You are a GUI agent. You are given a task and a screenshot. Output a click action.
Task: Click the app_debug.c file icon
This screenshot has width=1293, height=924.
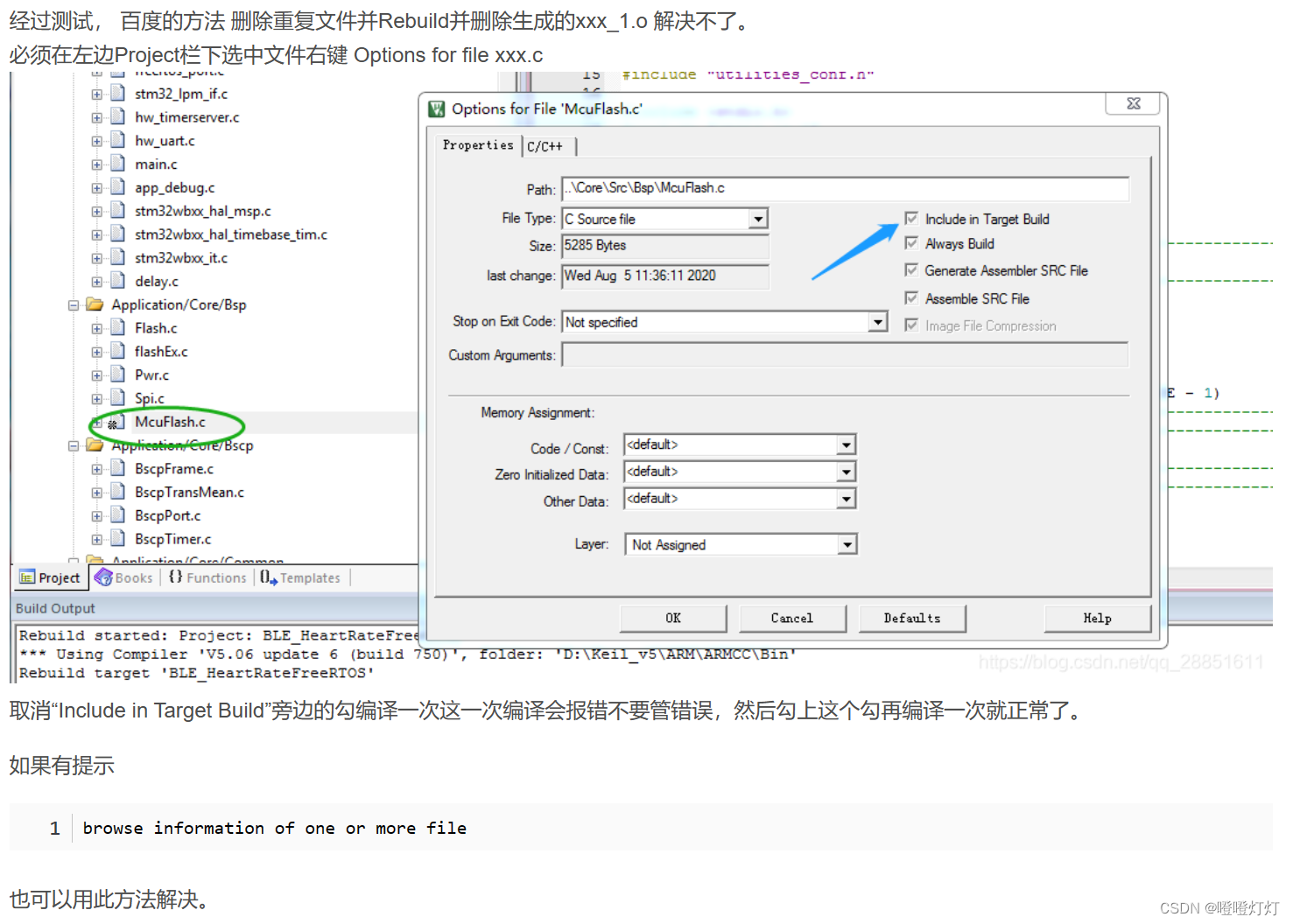point(118,187)
